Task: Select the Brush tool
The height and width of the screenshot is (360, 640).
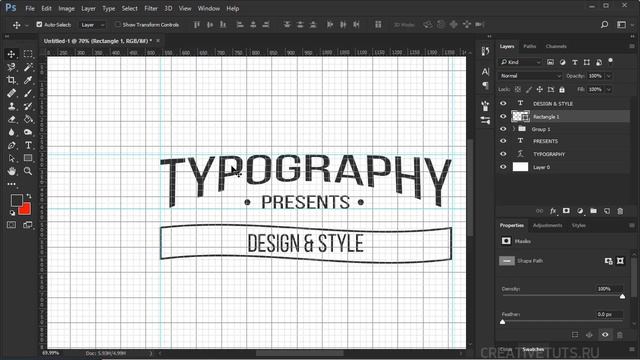Action: click(28, 93)
